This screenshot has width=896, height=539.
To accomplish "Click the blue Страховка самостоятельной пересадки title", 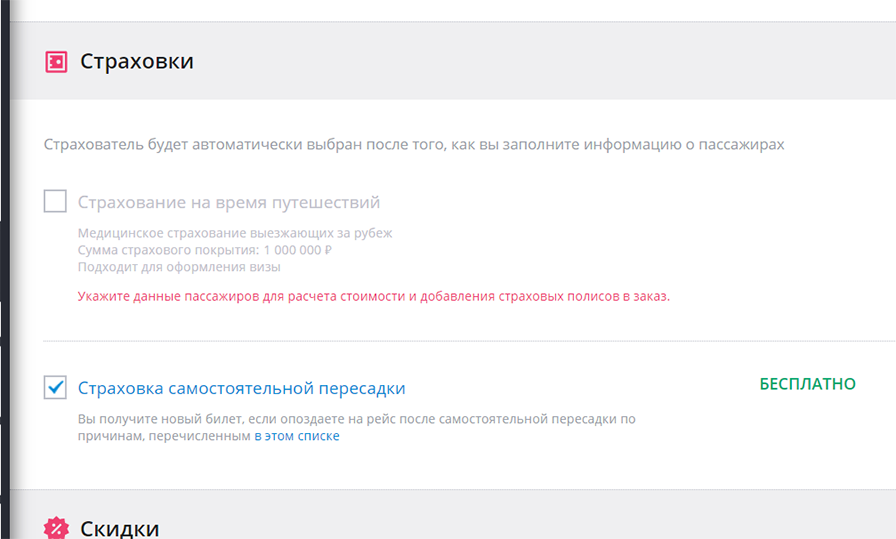I will click(241, 388).
